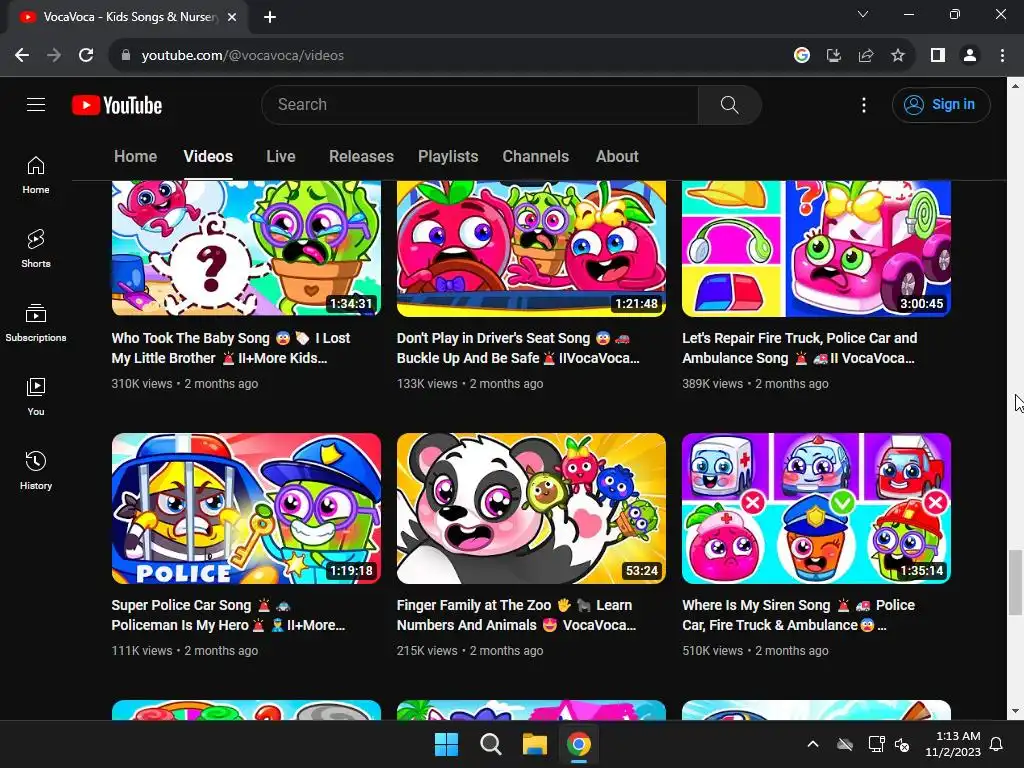Click Super Police Car Song title
1024x768 pixels.
click(228, 615)
